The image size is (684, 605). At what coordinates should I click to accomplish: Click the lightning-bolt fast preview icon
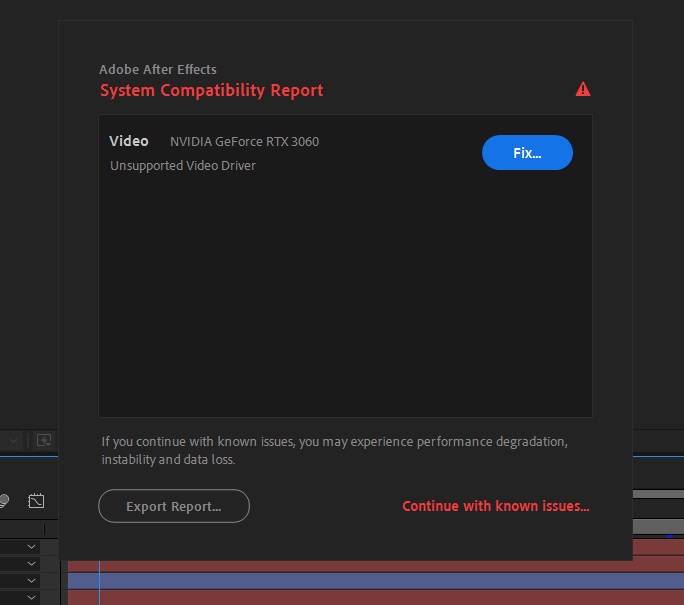(44, 441)
